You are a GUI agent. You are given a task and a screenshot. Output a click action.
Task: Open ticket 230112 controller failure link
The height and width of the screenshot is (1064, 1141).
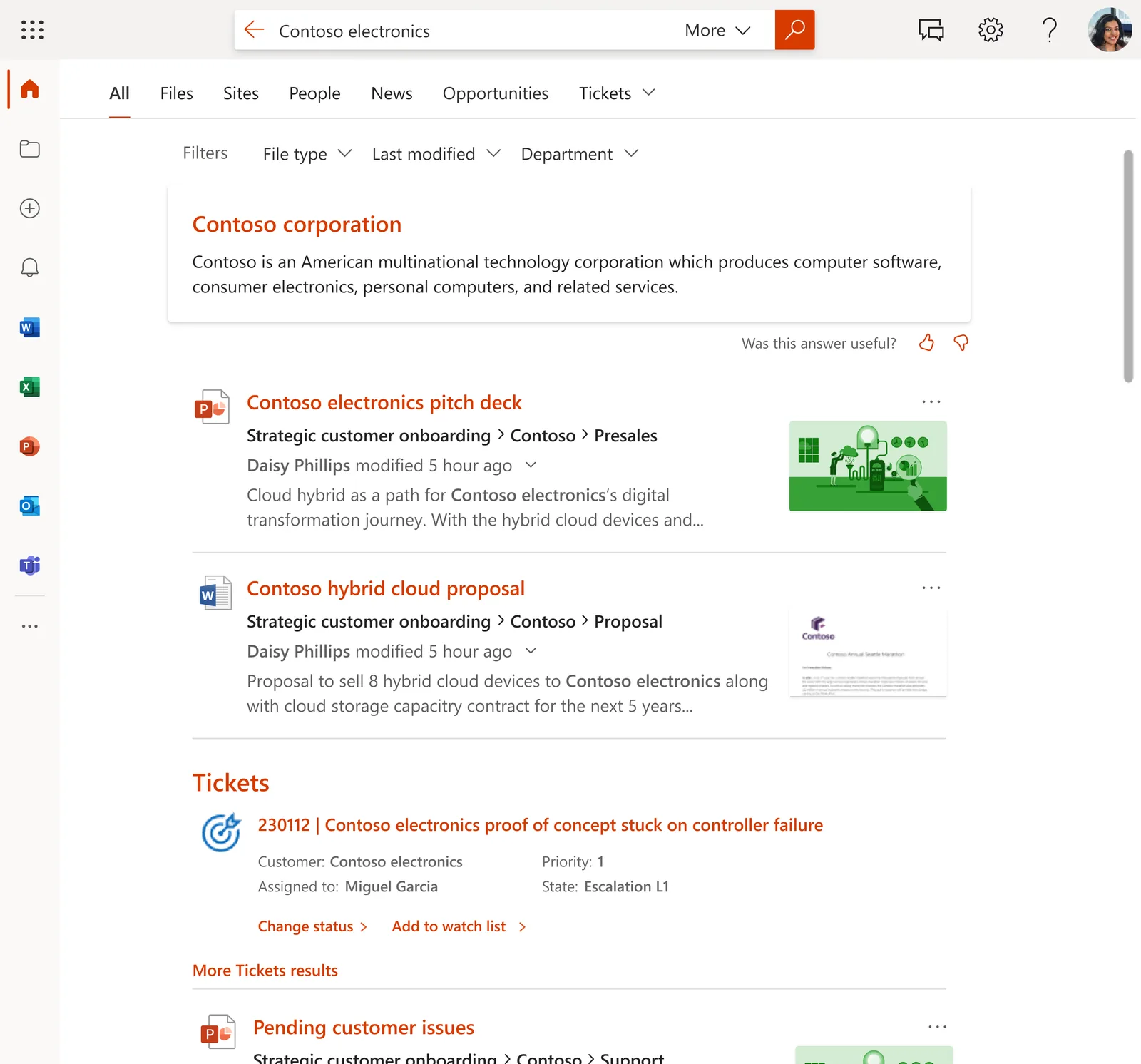pos(541,825)
